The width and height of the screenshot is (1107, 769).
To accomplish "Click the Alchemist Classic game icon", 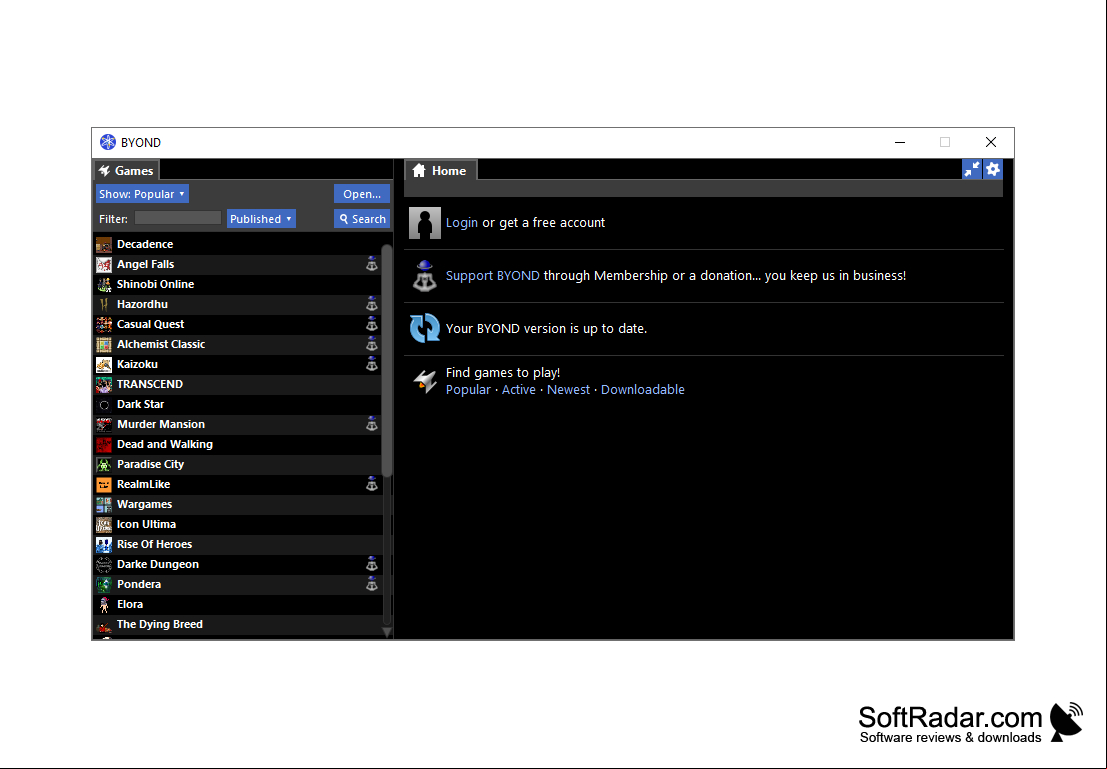I will point(104,344).
